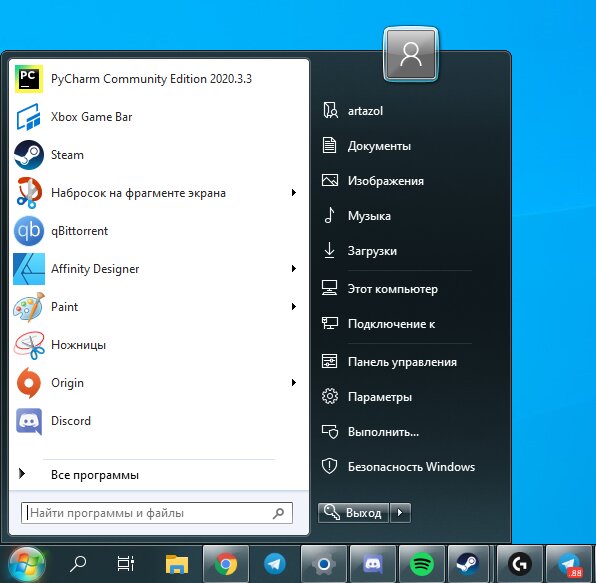596x583 pixels.
Task: Launch Steam from the programs list
Action: coord(159,155)
